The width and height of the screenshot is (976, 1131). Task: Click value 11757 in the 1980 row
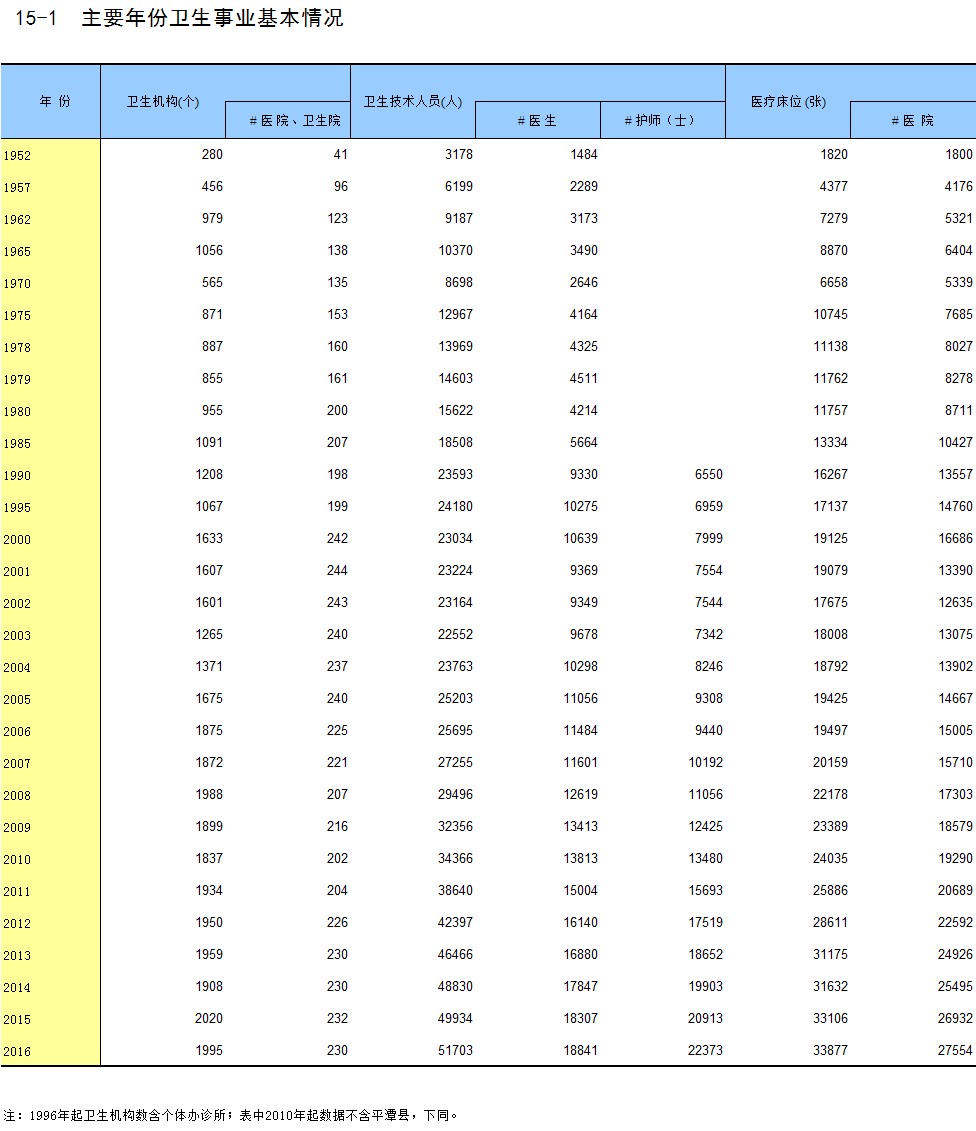point(830,410)
